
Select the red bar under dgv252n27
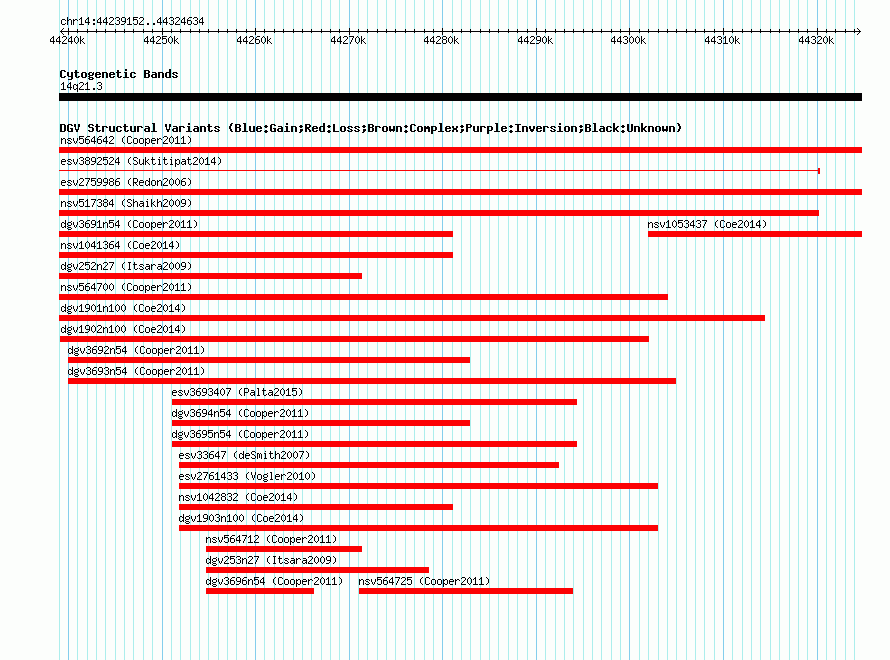(x=211, y=276)
